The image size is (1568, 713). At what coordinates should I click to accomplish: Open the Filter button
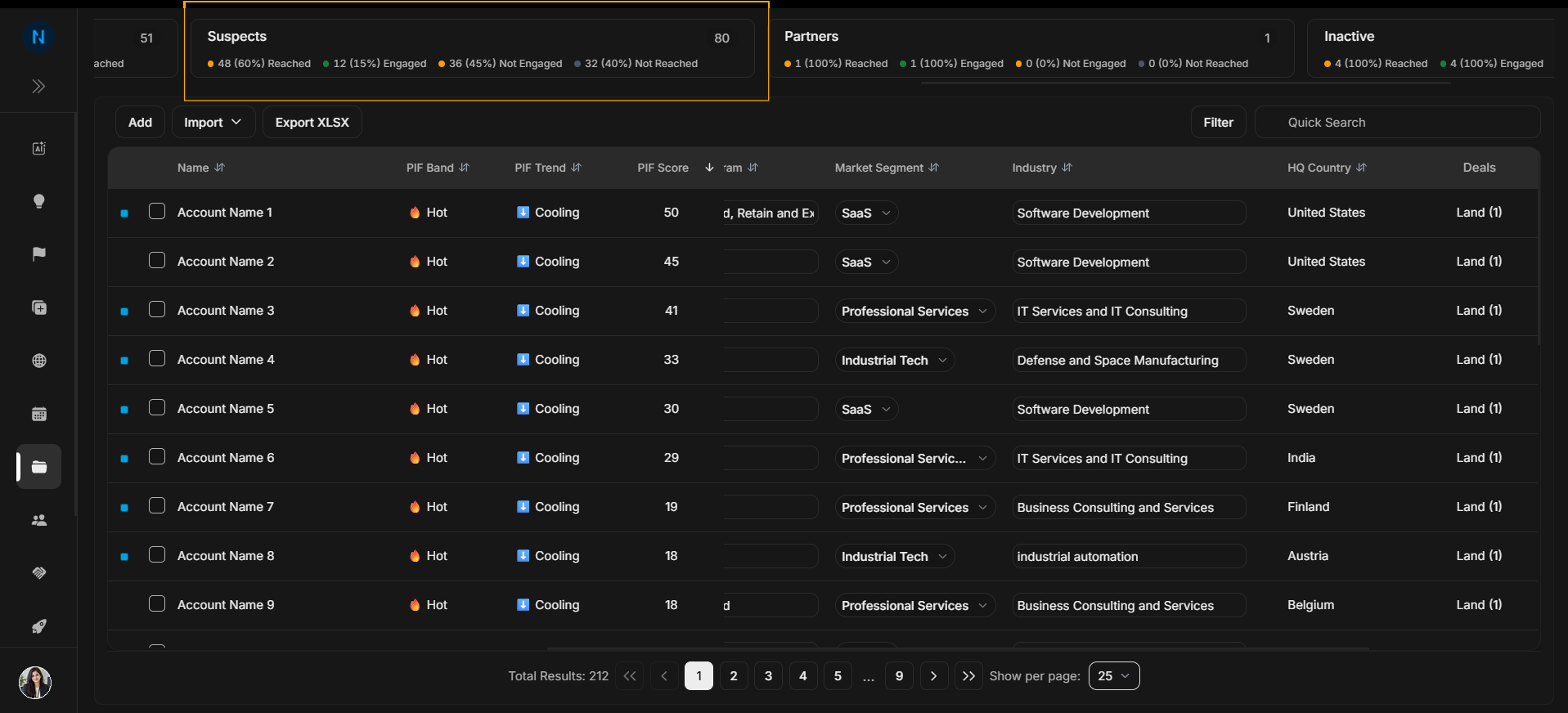(x=1218, y=123)
